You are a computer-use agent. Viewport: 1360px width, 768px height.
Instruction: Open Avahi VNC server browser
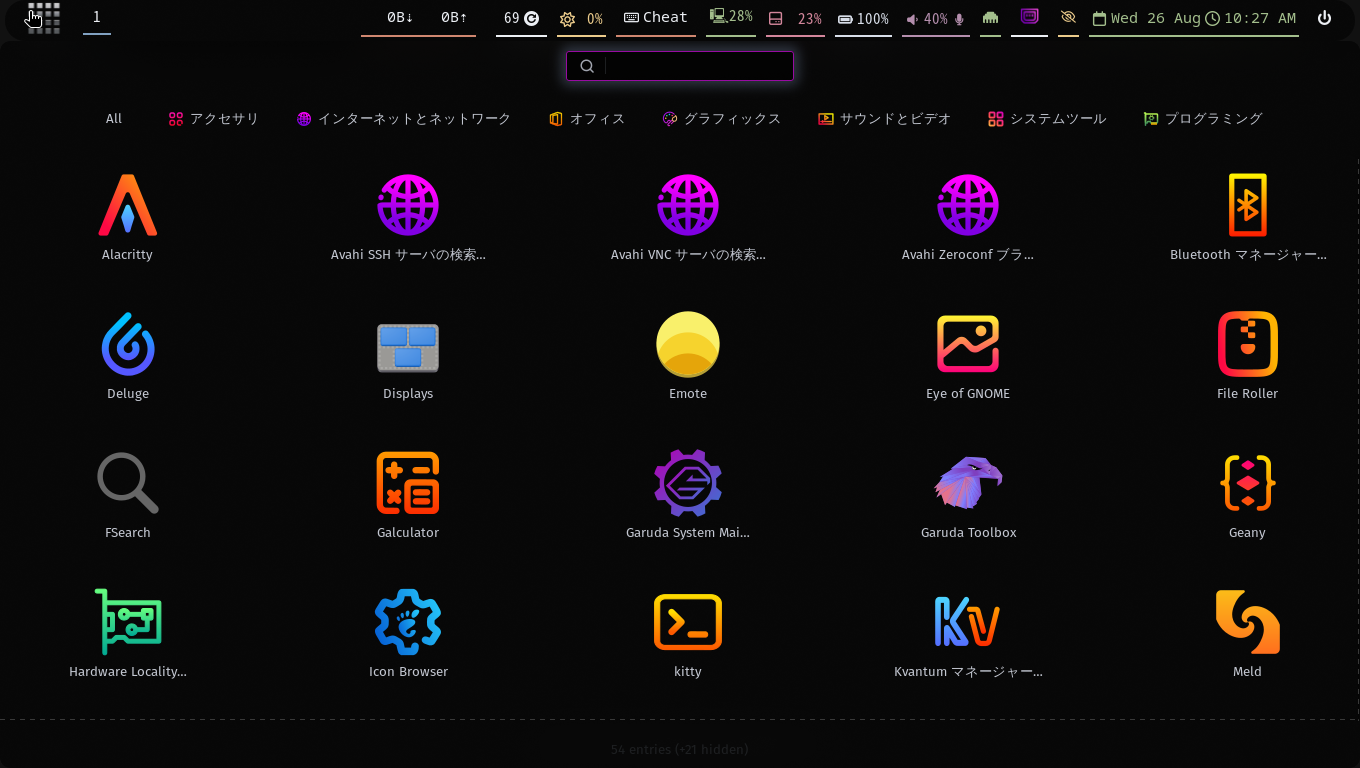[x=688, y=218]
